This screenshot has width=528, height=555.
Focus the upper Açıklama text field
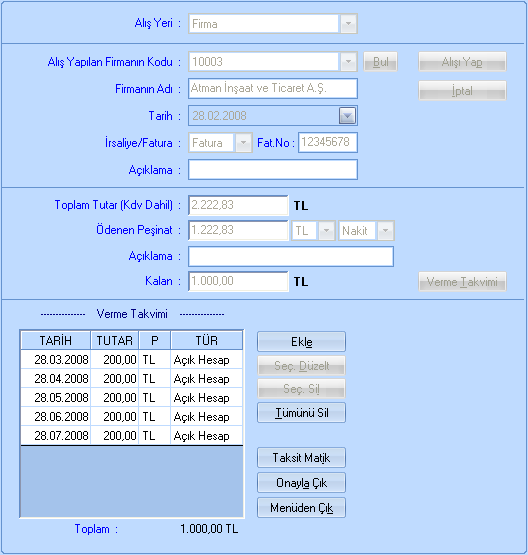pos(273,170)
